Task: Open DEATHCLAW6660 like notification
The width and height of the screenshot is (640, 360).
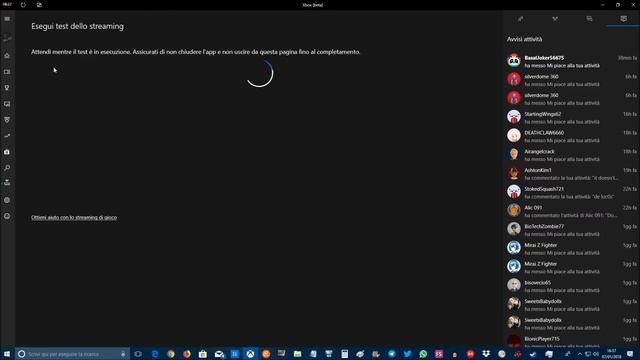Action: point(571,136)
